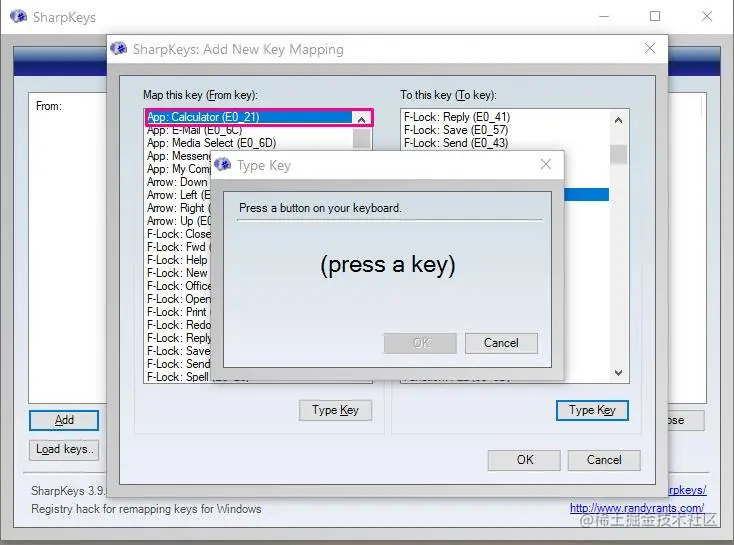Maximize the SharpKeys main window
This screenshot has width=734, height=545.
(655, 16)
